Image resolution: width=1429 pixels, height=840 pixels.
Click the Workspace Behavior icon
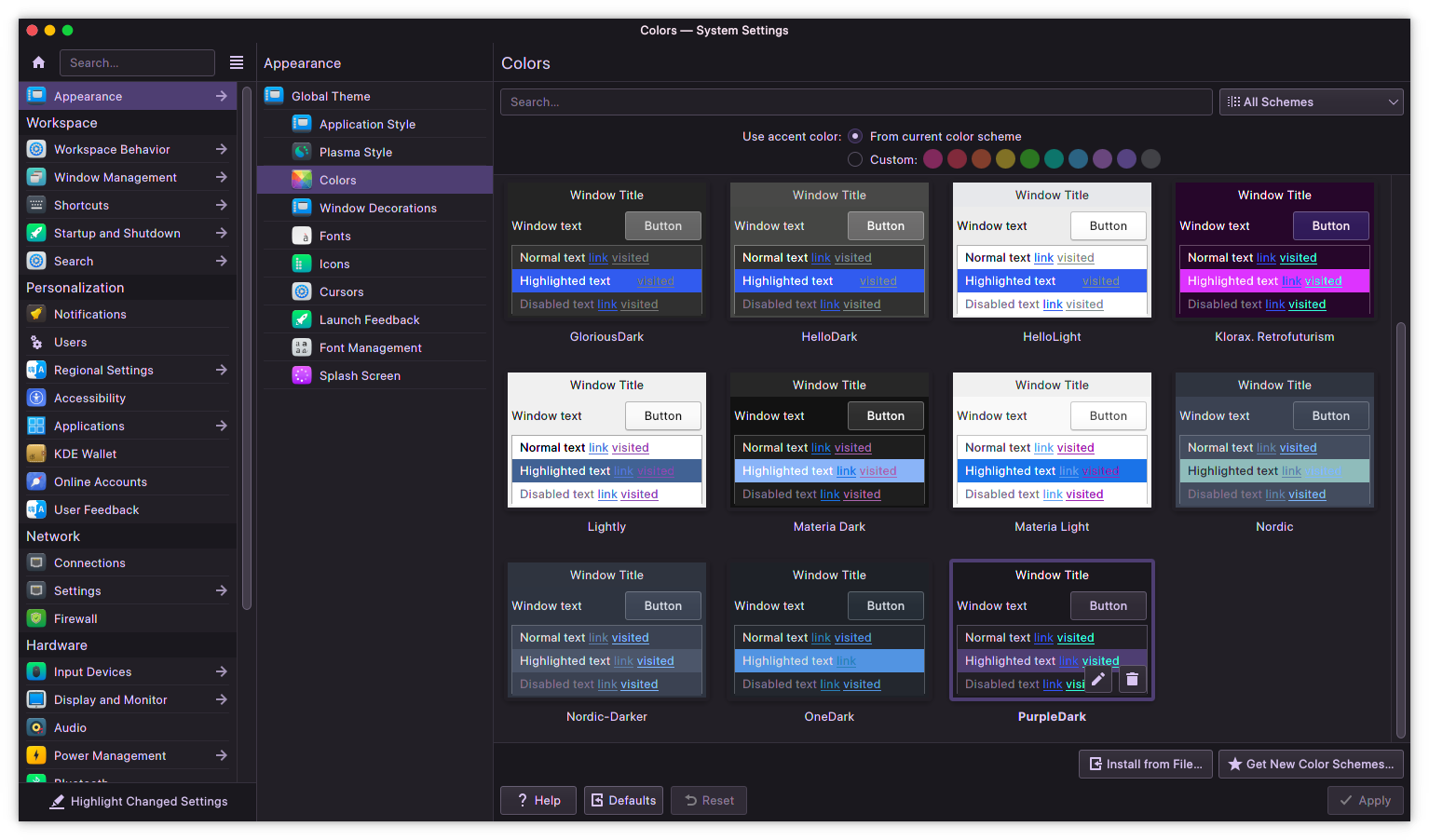tap(36, 149)
